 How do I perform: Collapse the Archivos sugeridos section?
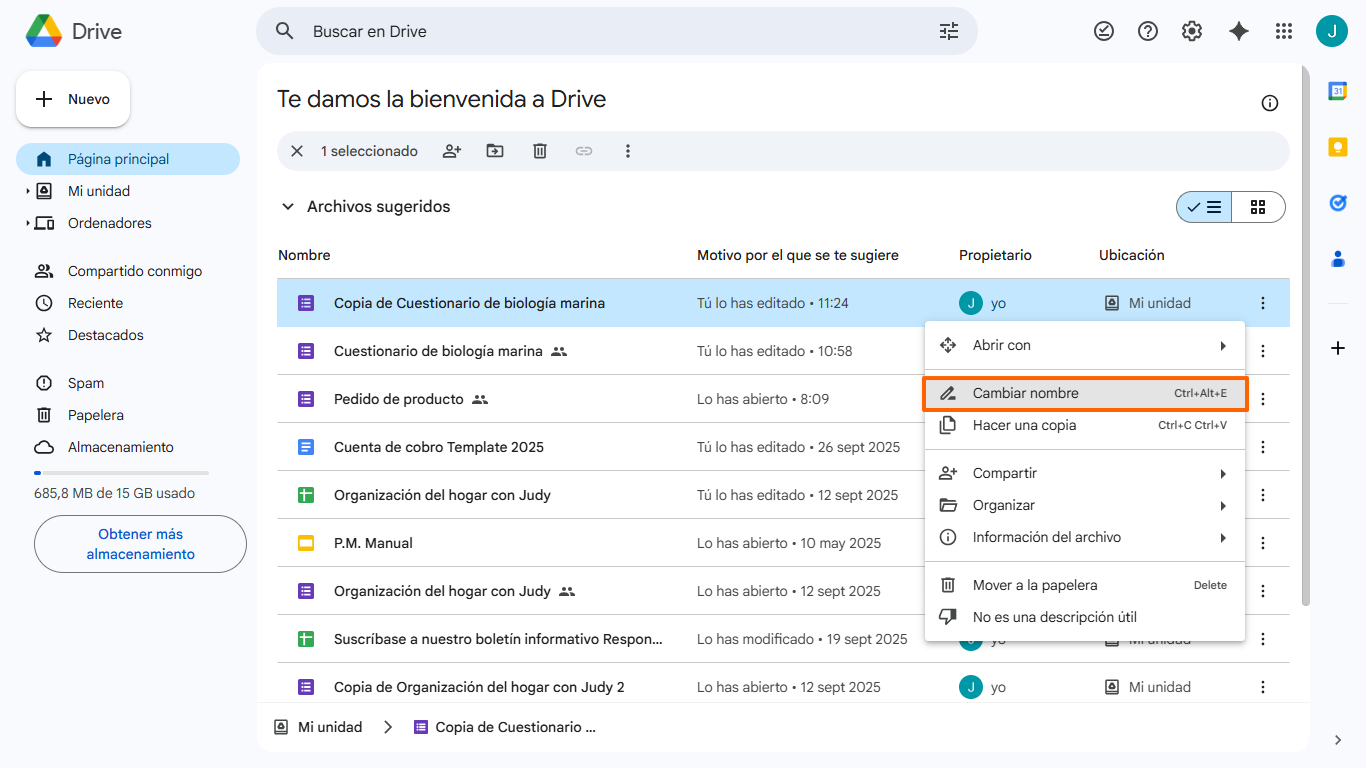[288, 207]
